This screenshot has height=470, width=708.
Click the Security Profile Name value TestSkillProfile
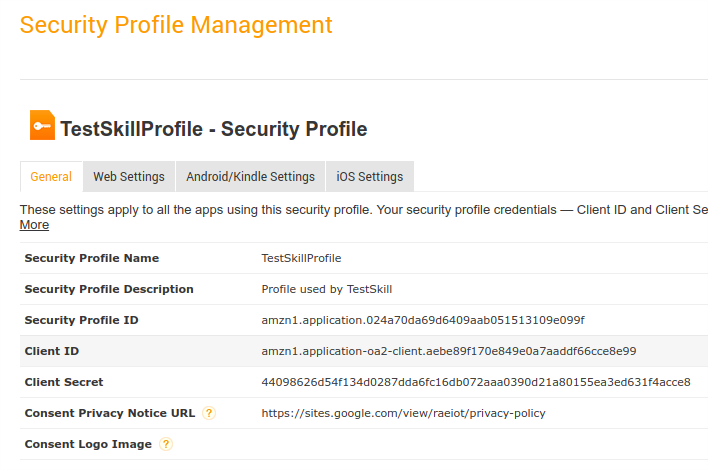click(301, 258)
